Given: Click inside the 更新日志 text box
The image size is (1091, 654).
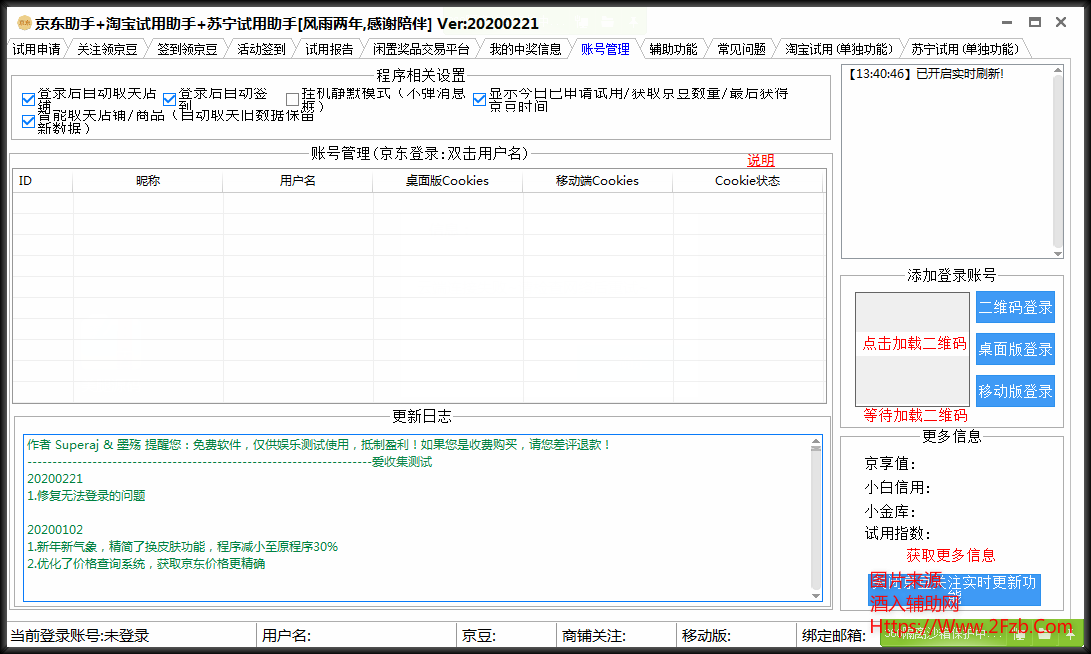Looking at the screenshot, I should [422, 518].
